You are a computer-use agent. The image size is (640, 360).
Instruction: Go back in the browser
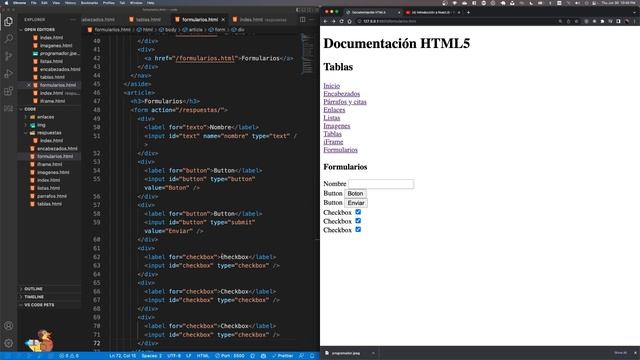[326, 21]
